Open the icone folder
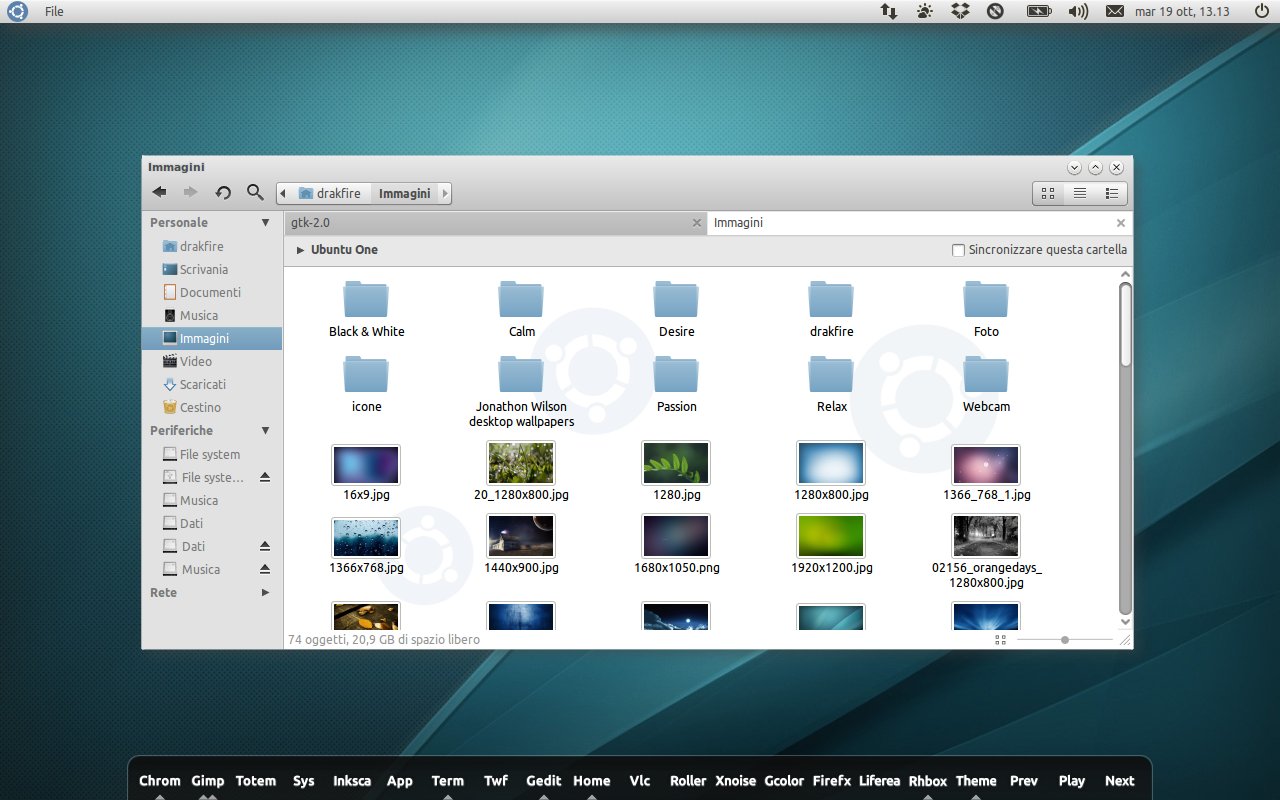Image resolution: width=1280 pixels, height=800 pixels. pyautogui.click(x=366, y=385)
